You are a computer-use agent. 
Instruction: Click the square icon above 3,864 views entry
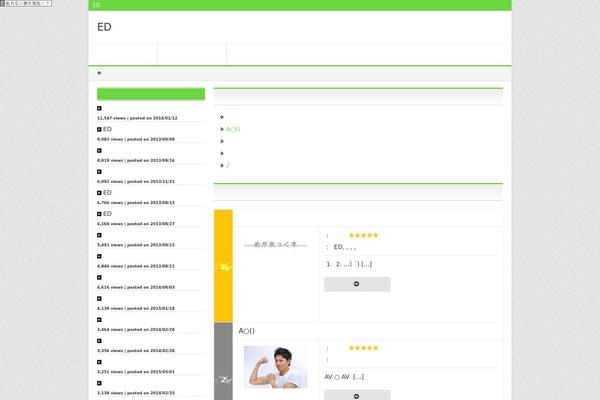point(99,320)
